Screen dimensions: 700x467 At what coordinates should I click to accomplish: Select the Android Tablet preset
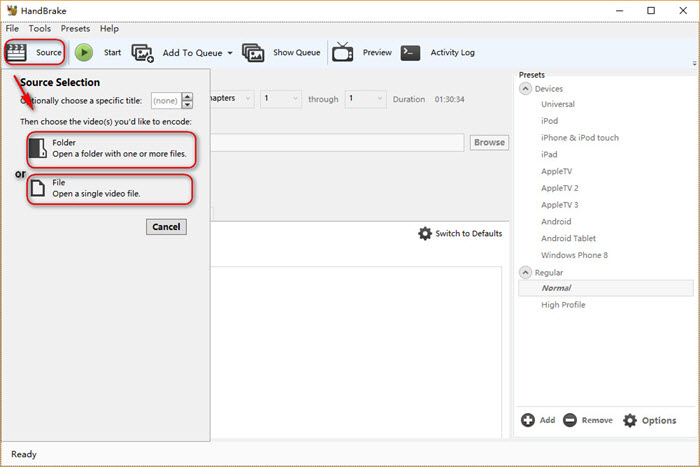coord(568,238)
